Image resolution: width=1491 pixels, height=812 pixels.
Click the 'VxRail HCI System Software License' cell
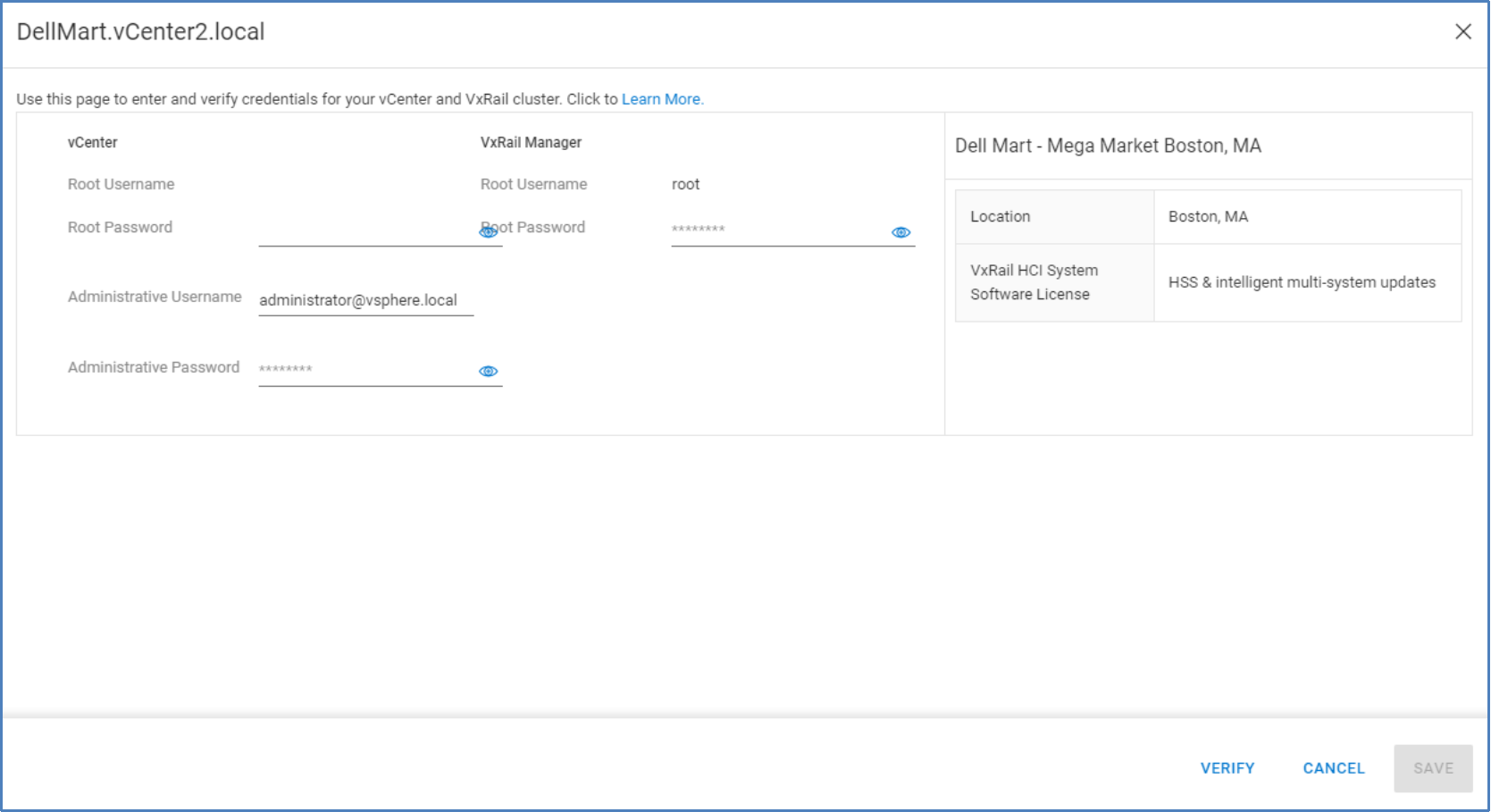coord(1055,282)
